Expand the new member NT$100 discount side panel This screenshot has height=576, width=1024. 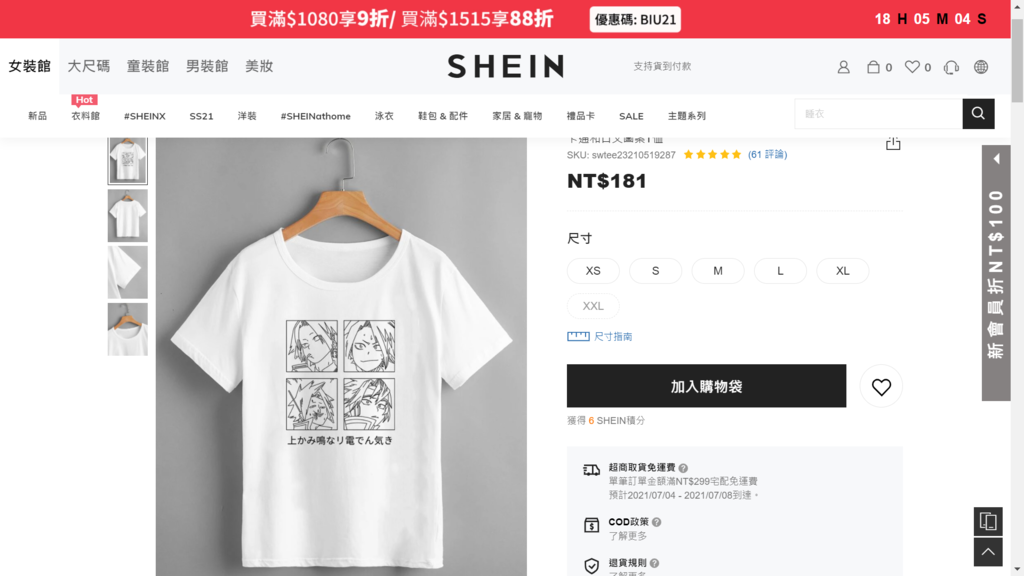coord(996,273)
